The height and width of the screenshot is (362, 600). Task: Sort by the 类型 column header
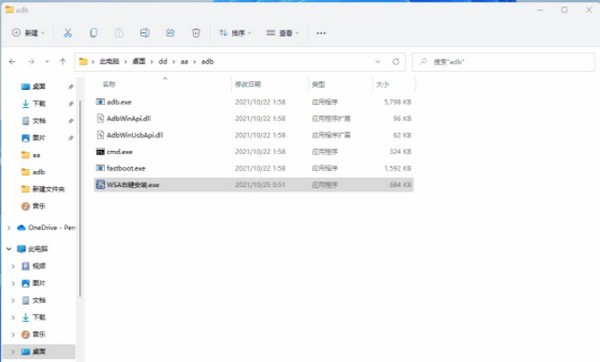click(318, 84)
